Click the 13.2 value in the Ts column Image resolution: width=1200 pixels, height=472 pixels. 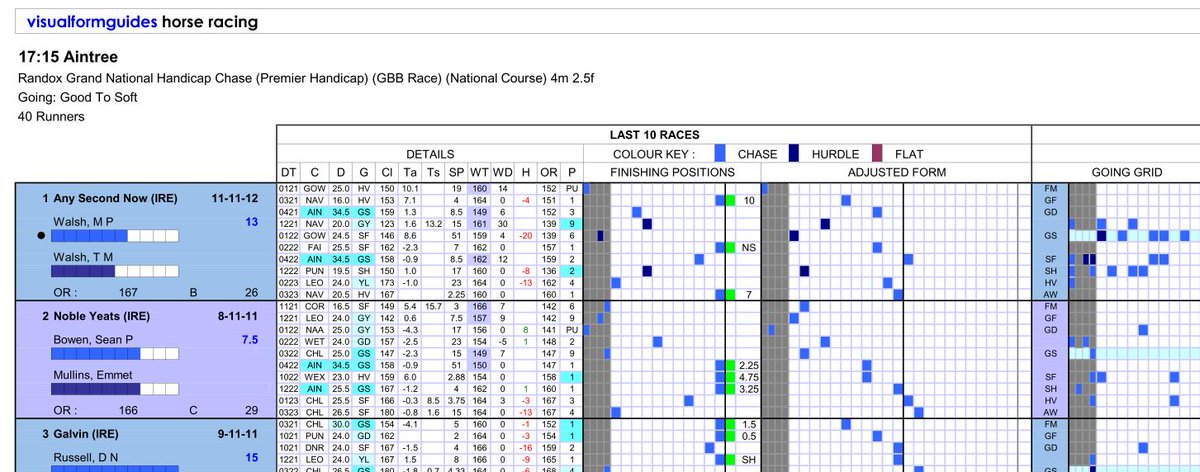pos(433,224)
